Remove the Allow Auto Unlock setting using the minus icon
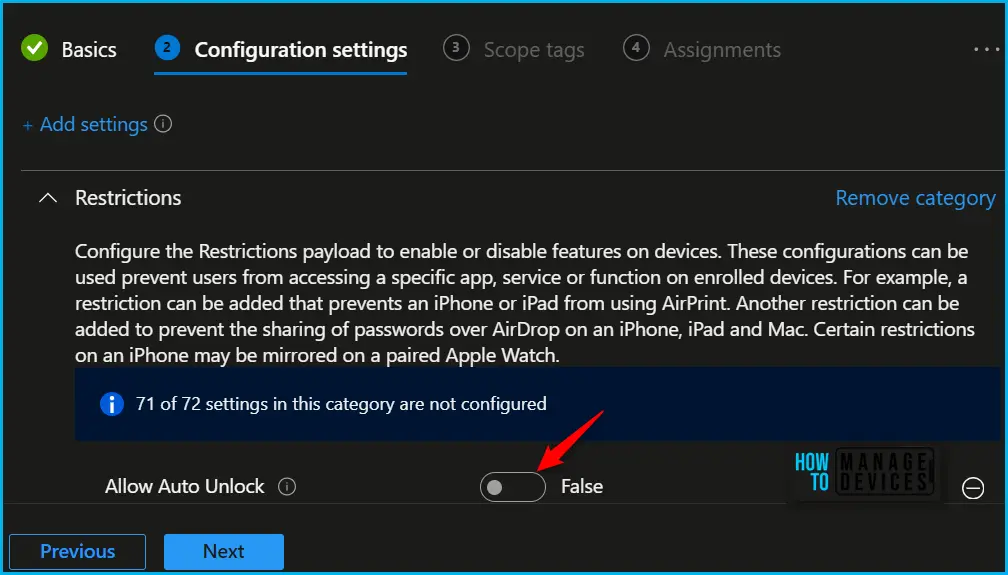 [x=973, y=488]
